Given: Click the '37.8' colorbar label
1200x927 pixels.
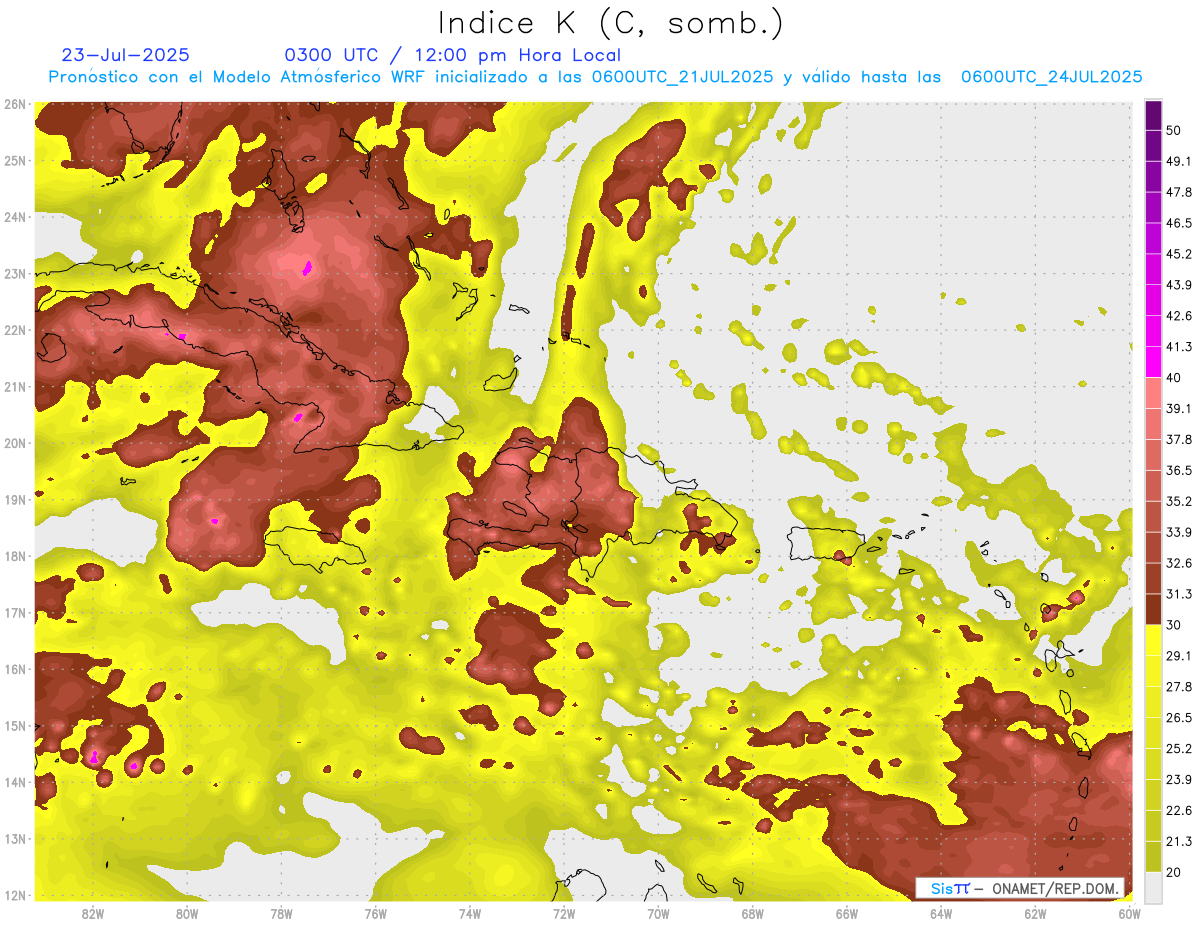Looking at the screenshot, I should tap(1179, 439).
